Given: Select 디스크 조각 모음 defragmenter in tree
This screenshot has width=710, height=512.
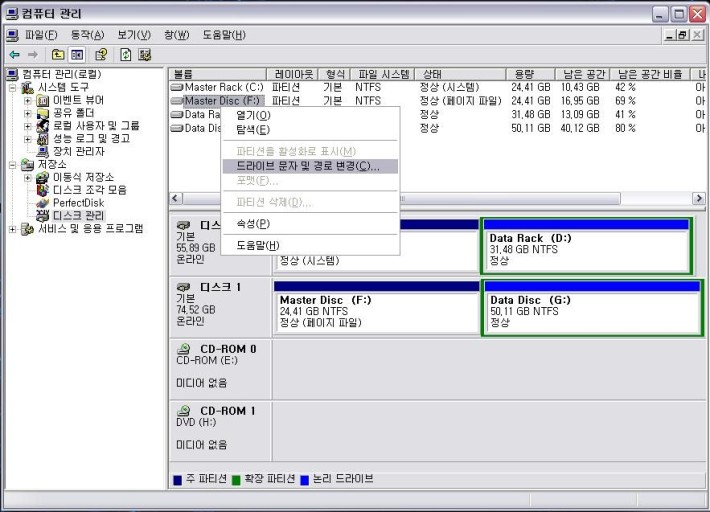Looking at the screenshot, I should pyautogui.click(x=89, y=190).
